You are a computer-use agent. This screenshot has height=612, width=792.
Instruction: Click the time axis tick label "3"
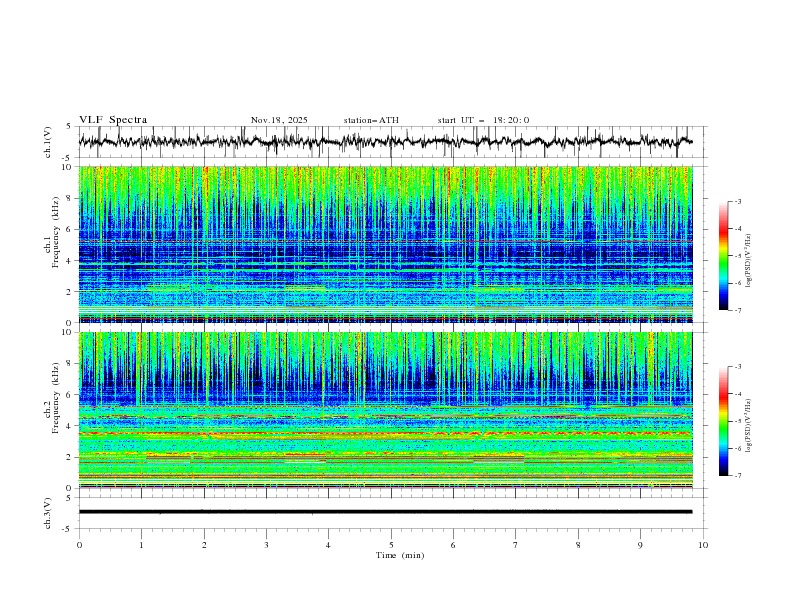pyautogui.click(x=266, y=545)
